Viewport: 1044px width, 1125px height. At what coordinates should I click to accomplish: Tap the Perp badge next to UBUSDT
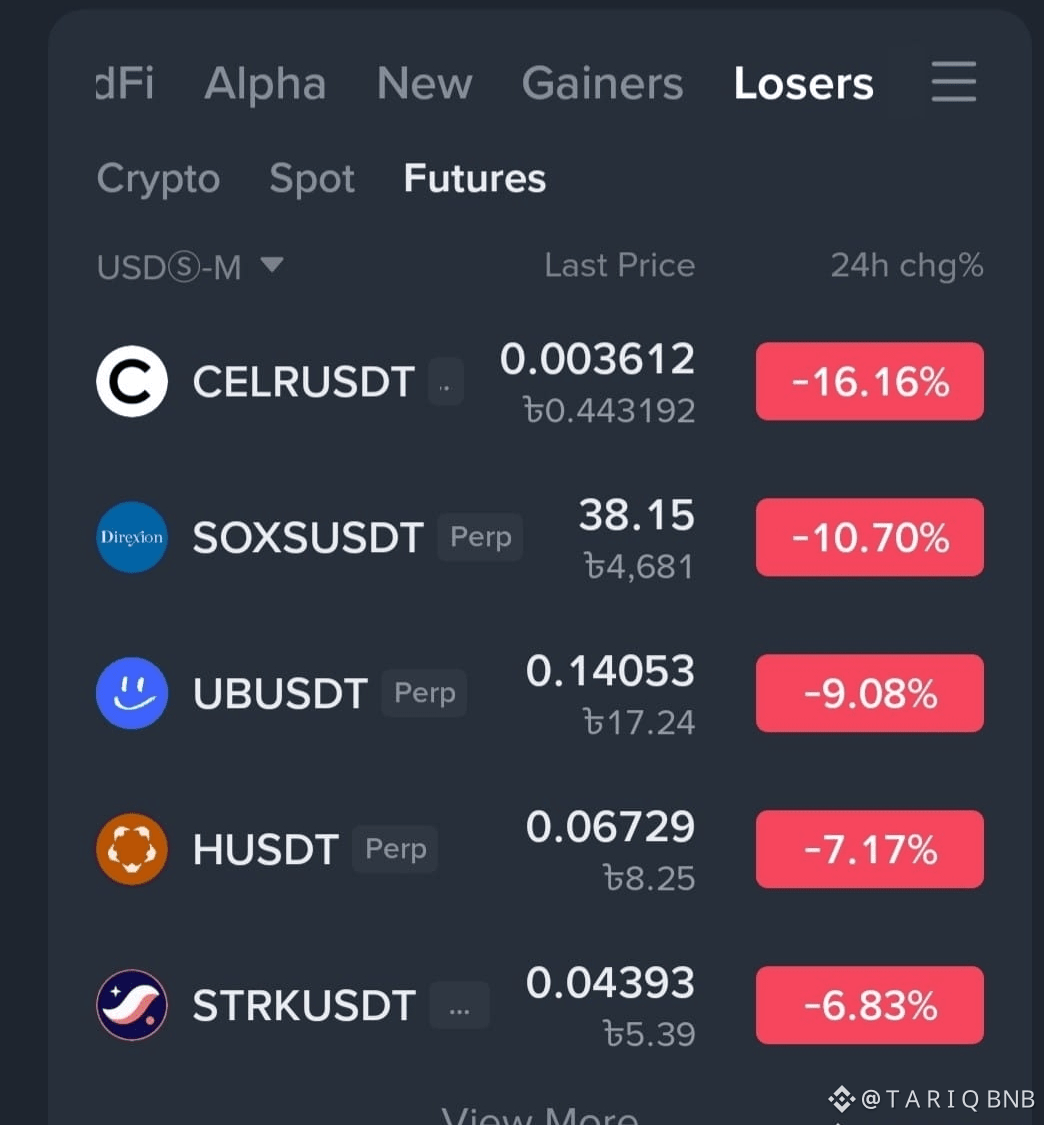click(x=424, y=693)
